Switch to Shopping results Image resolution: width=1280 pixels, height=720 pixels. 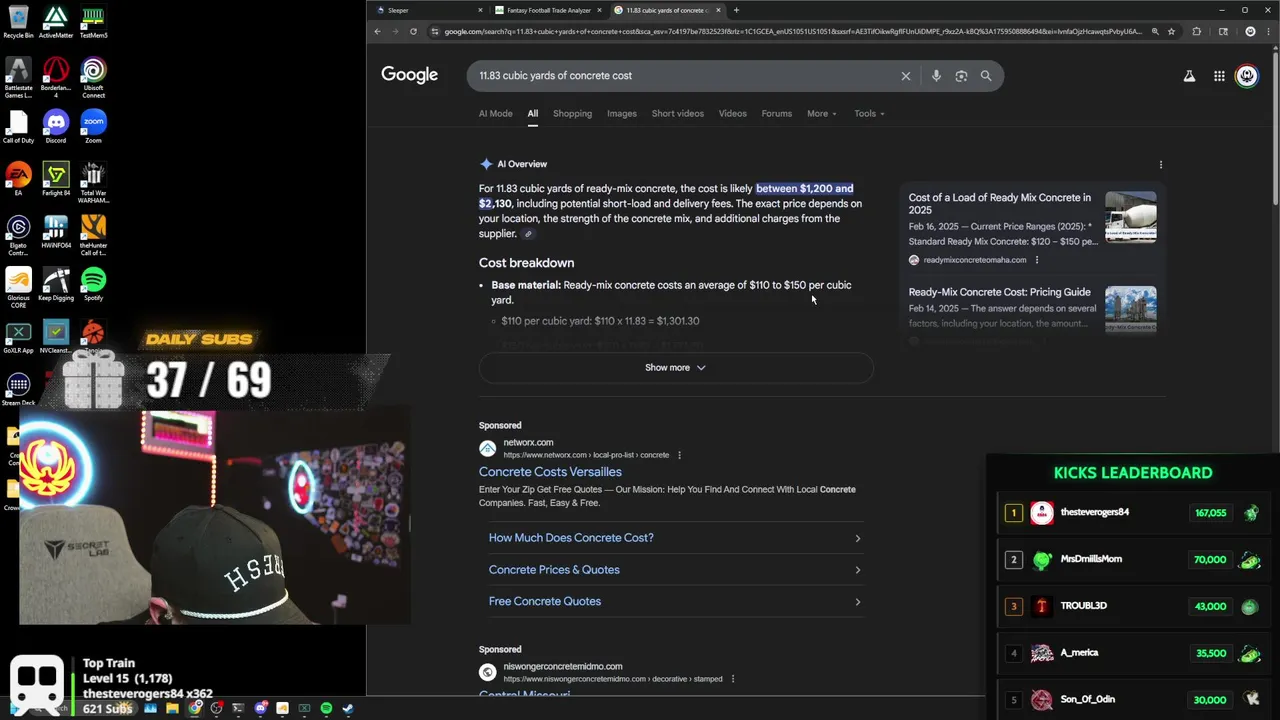tap(572, 114)
